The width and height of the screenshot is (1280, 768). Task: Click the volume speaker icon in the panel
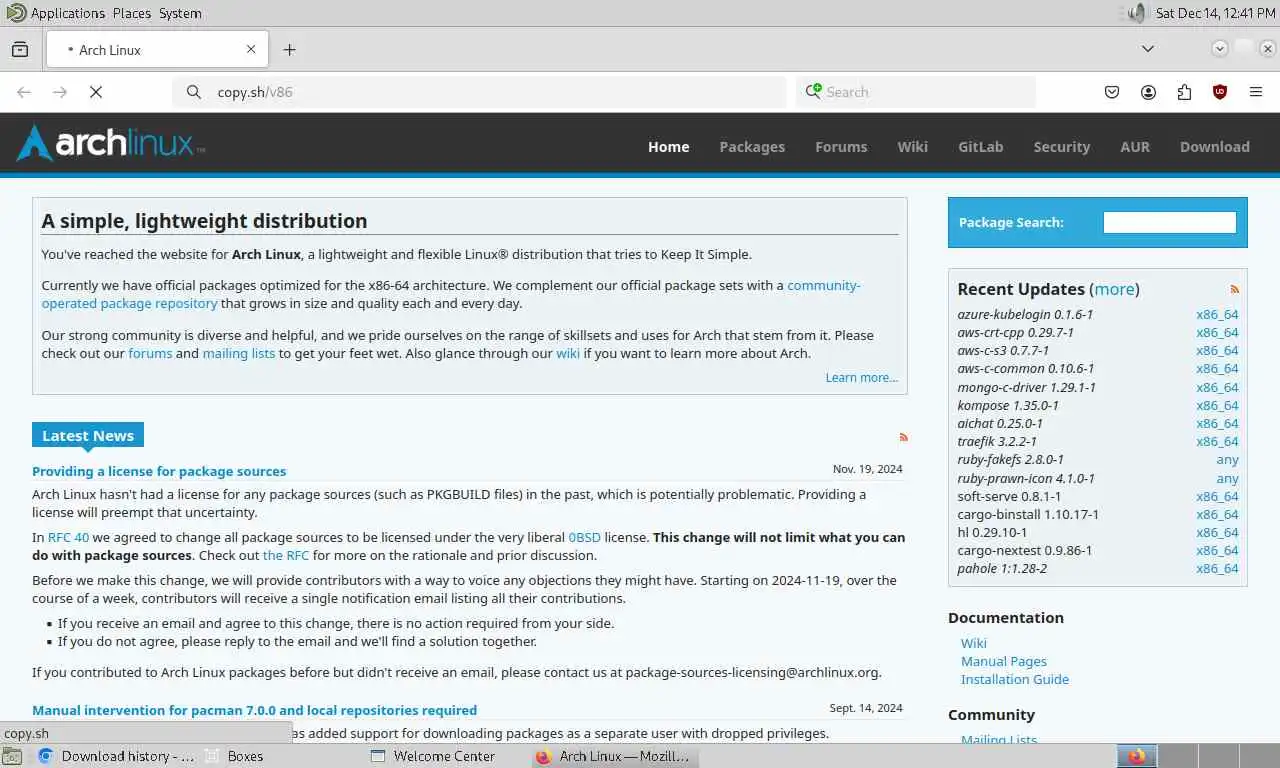(x=1136, y=13)
